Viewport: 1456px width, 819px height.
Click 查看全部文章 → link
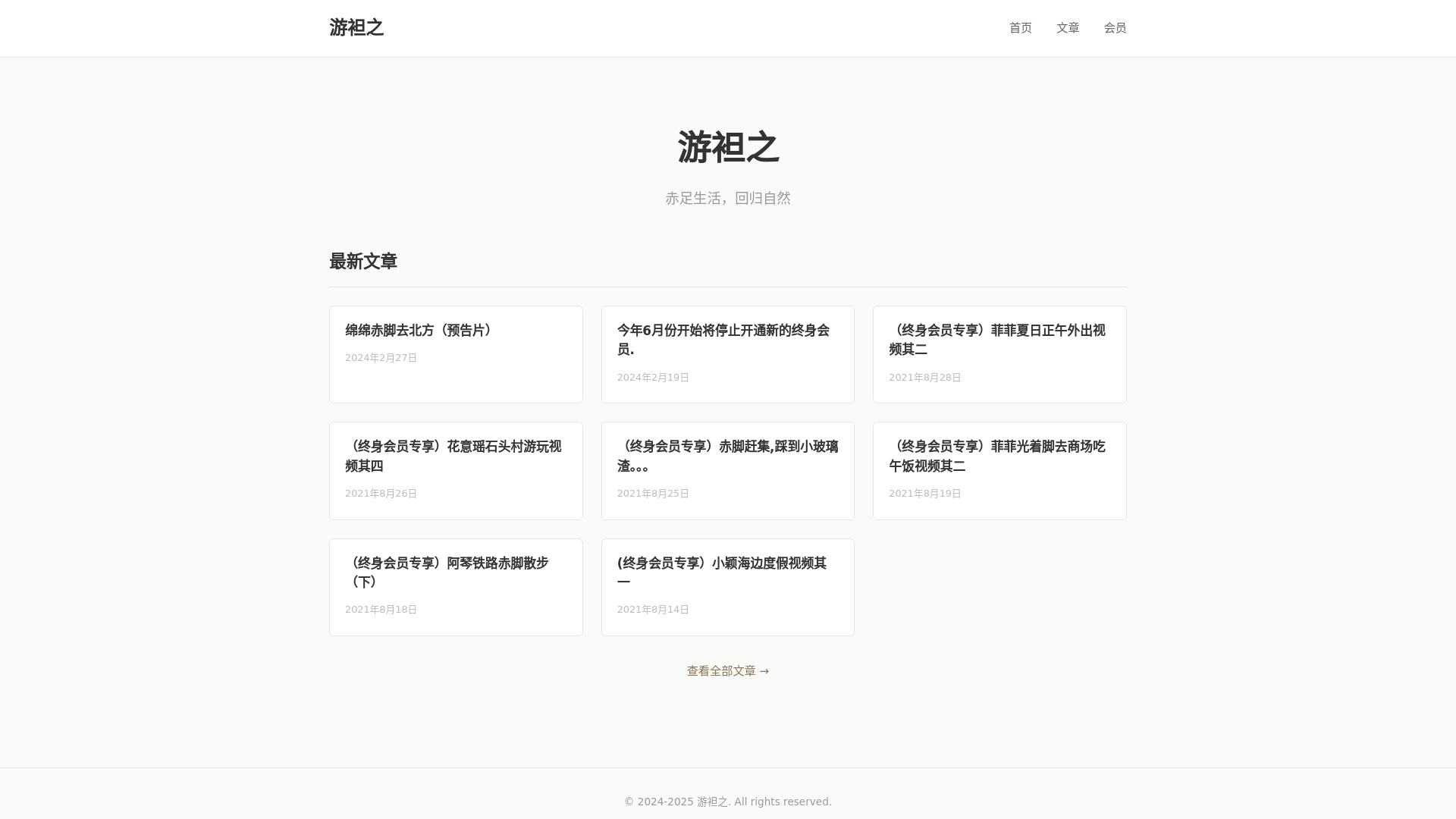tap(728, 671)
